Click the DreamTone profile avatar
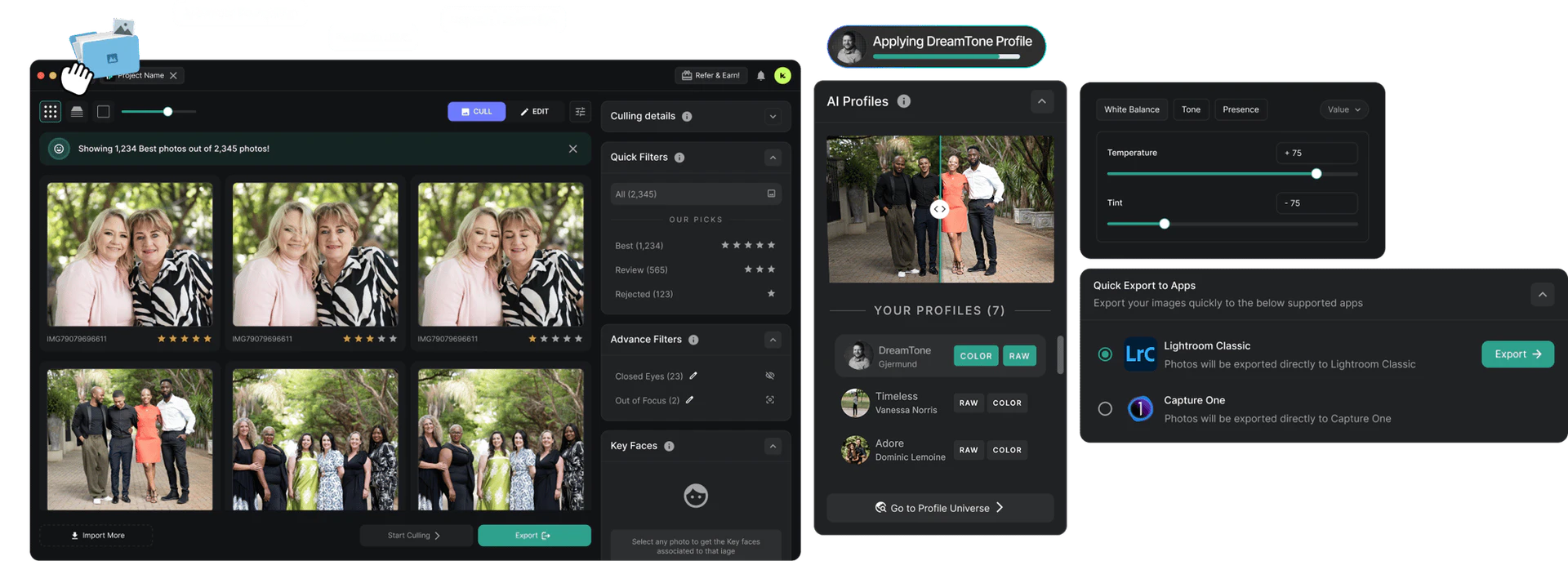This screenshot has width=1568, height=561. [857, 355]
